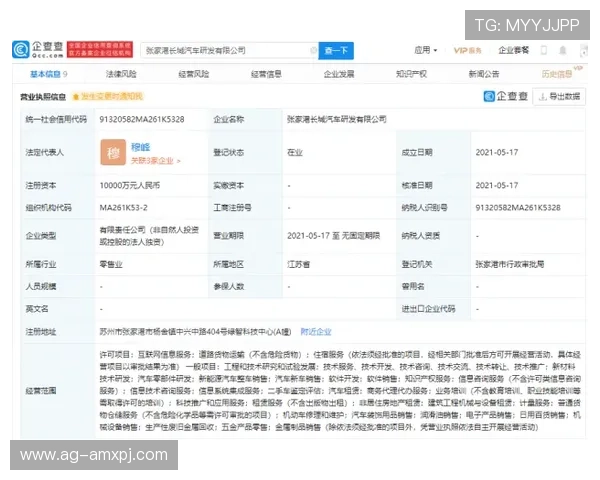Click the 企查查 logo in the header

point(38,50)
